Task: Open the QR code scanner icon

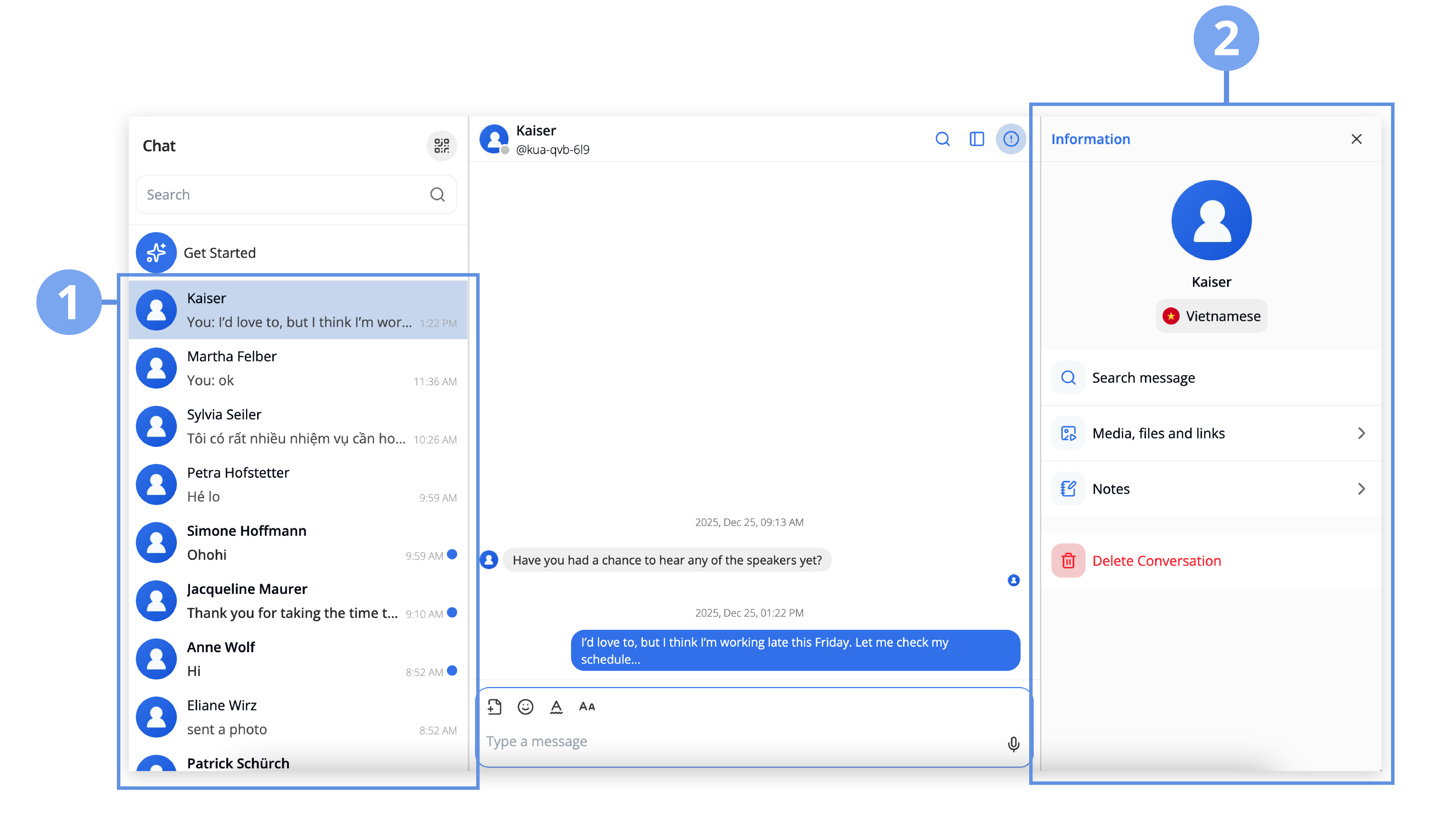Action: tap(441, 146)
